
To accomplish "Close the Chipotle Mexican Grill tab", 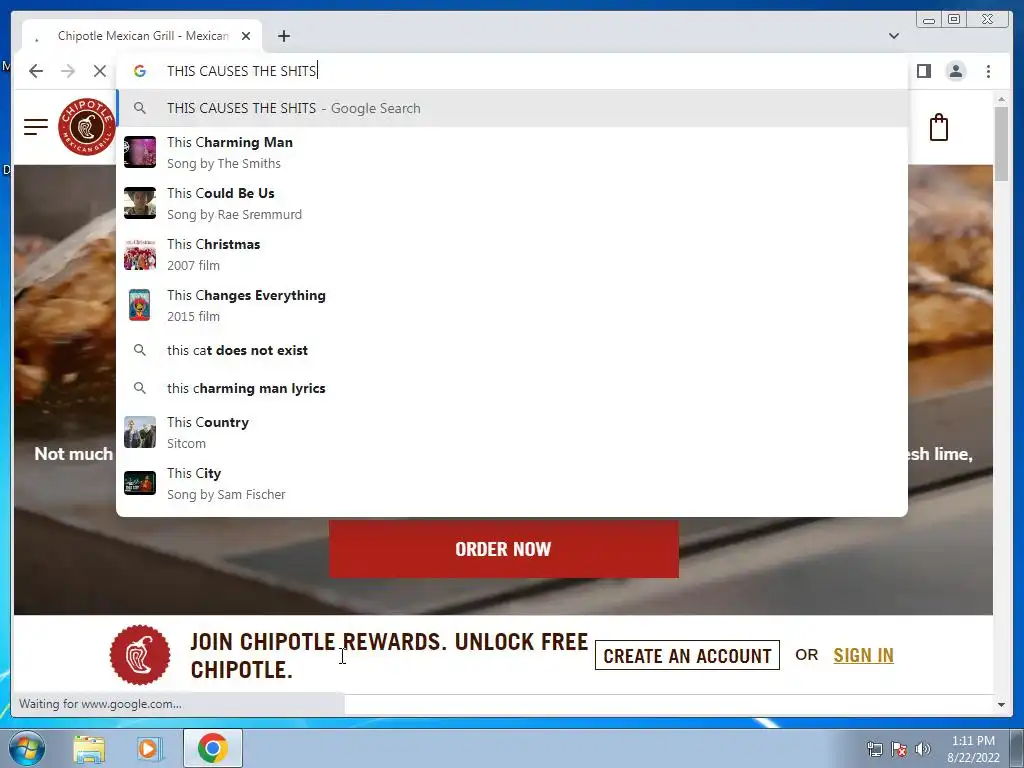I will tap(246, 36).
